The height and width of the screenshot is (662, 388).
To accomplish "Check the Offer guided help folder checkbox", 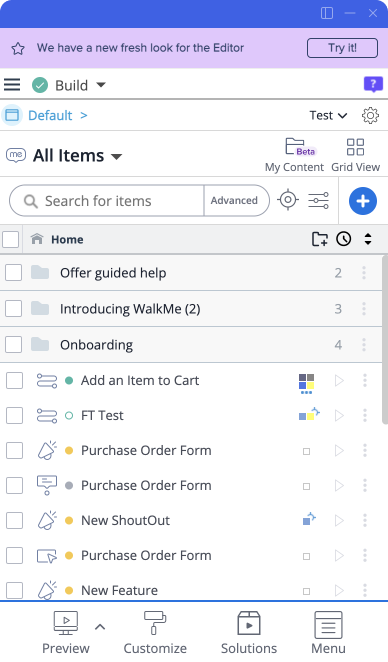I will [14, 273].
